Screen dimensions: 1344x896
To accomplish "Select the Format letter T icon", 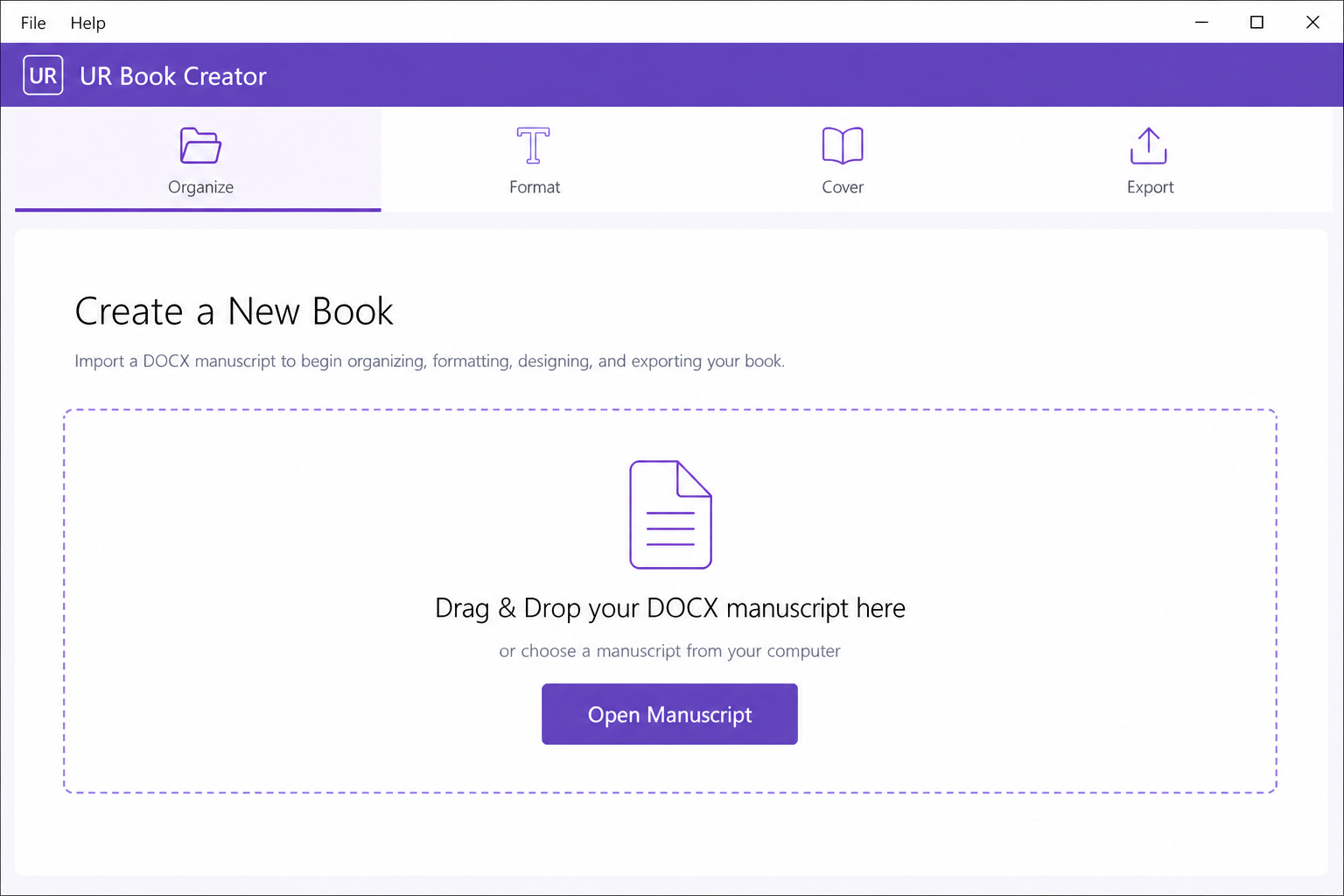I will pyautogui.click(x=534, y=145).
